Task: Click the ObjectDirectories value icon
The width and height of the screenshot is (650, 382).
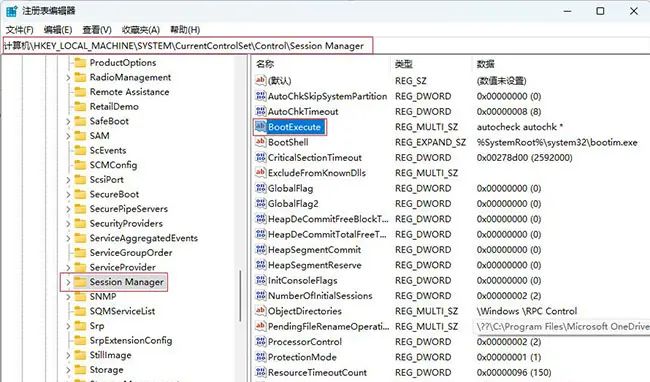Action: (260, 311)
